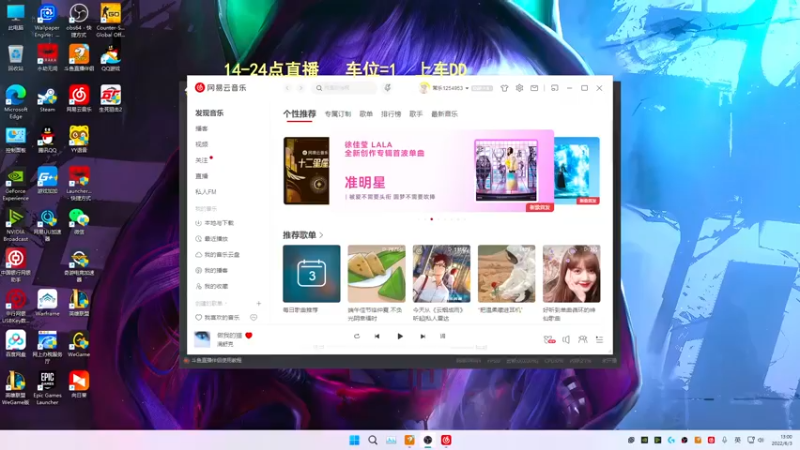Select the 最新音乐 tab
This screenshot has height=450, width=800.
coord(444,114)
